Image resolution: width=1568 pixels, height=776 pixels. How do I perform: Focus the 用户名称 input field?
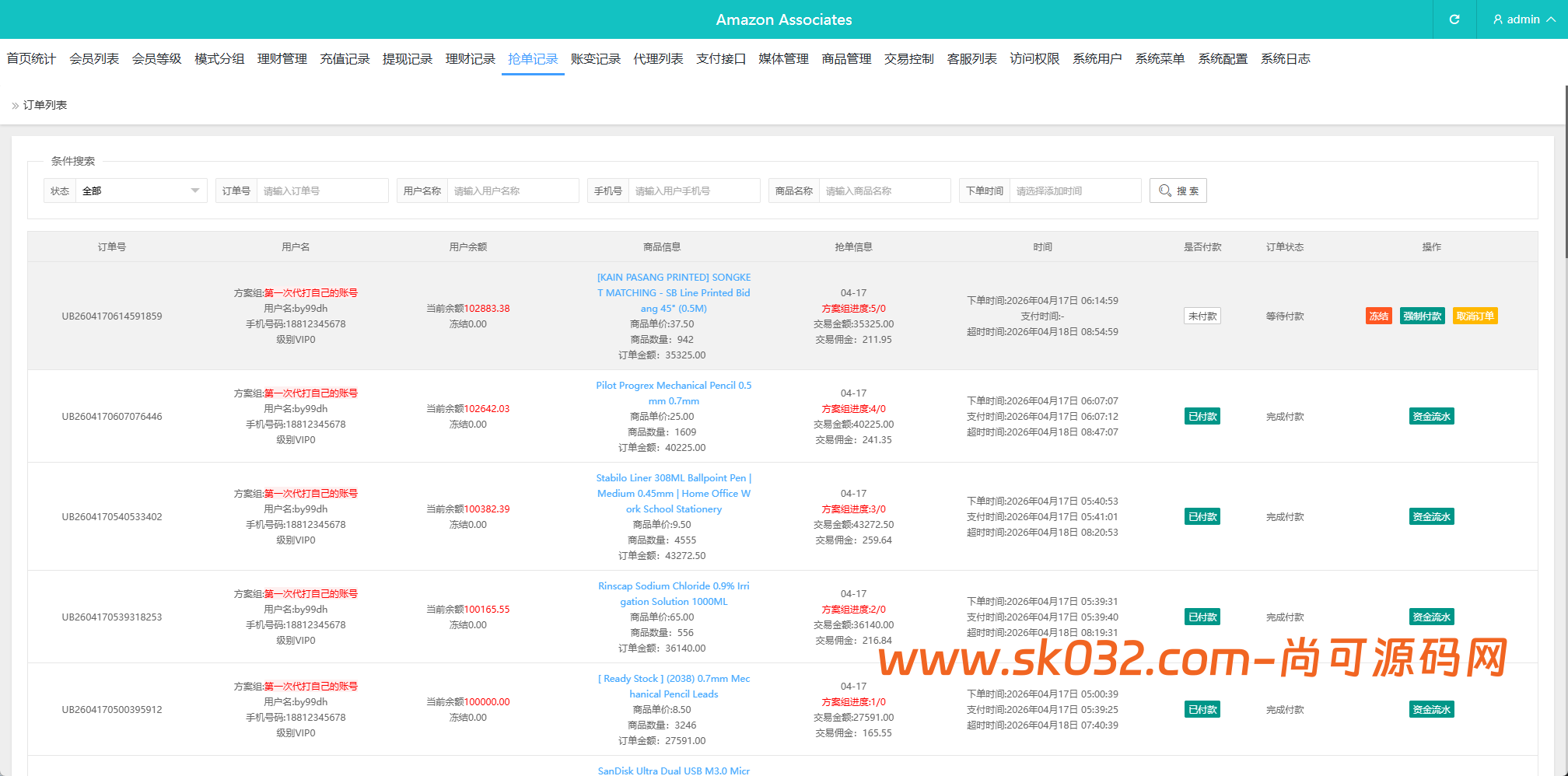click(513, 191)
